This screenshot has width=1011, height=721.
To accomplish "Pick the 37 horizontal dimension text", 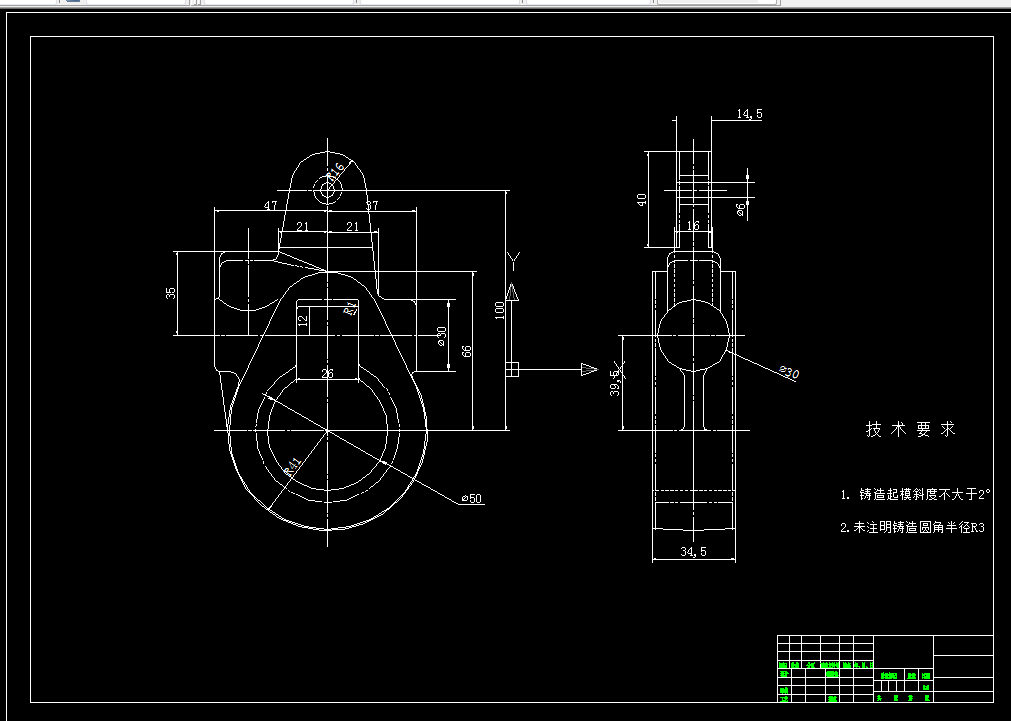I will click(372, 206).
